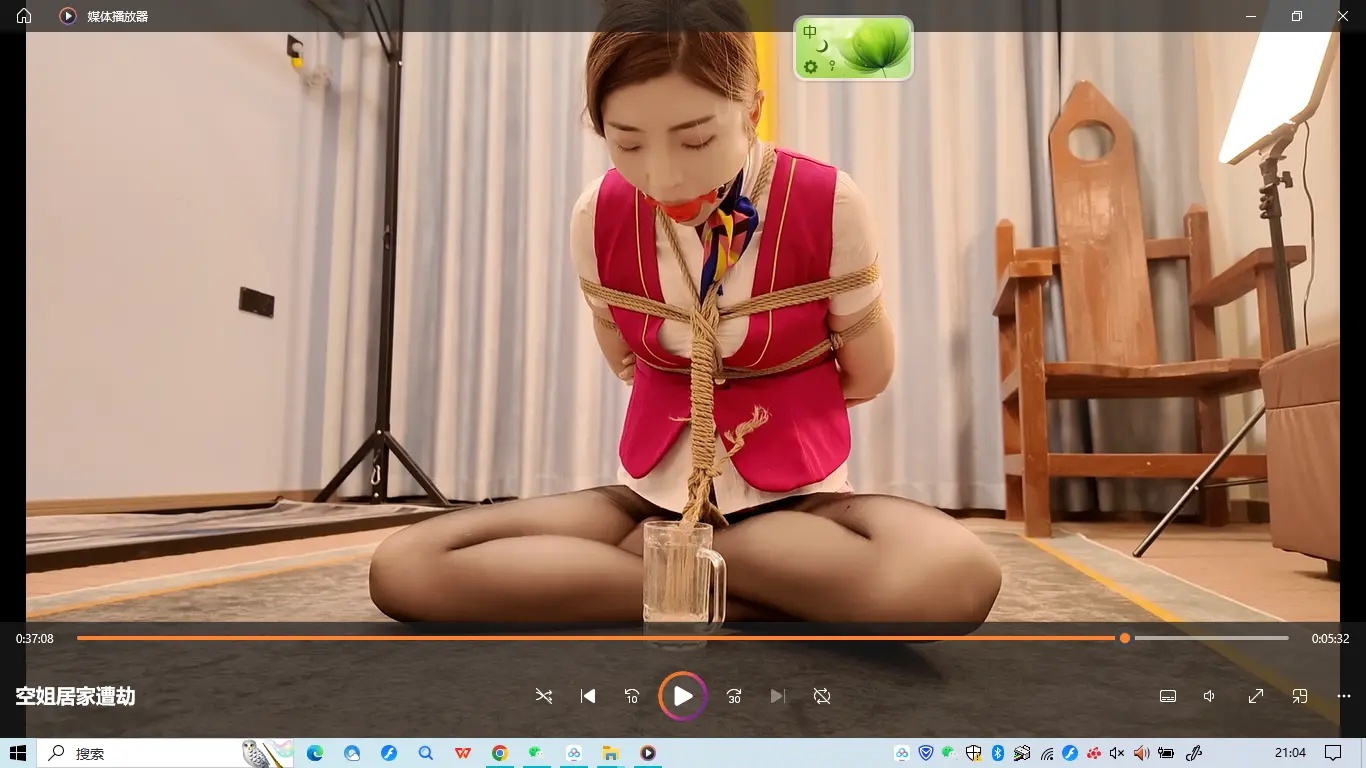Open the subtitles and captions menu
The image size is (1366, 768).
pyautogui.click(x=1167, y=696)
